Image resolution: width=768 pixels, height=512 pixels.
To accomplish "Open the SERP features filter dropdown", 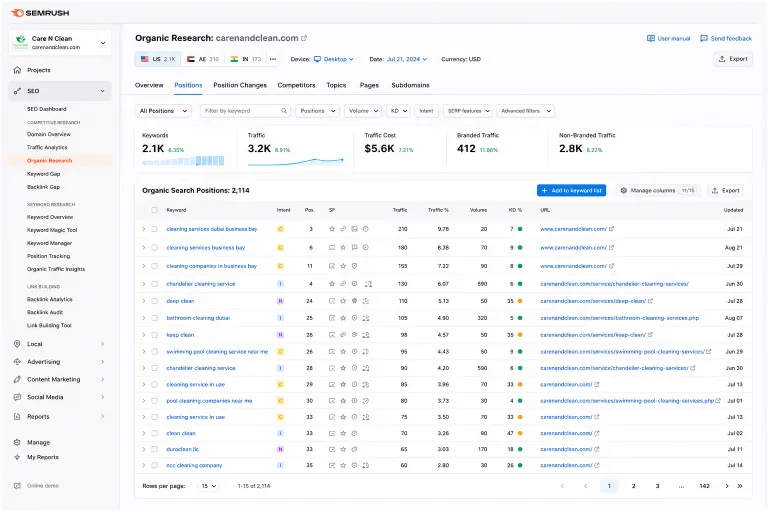I will pos(468,111).
